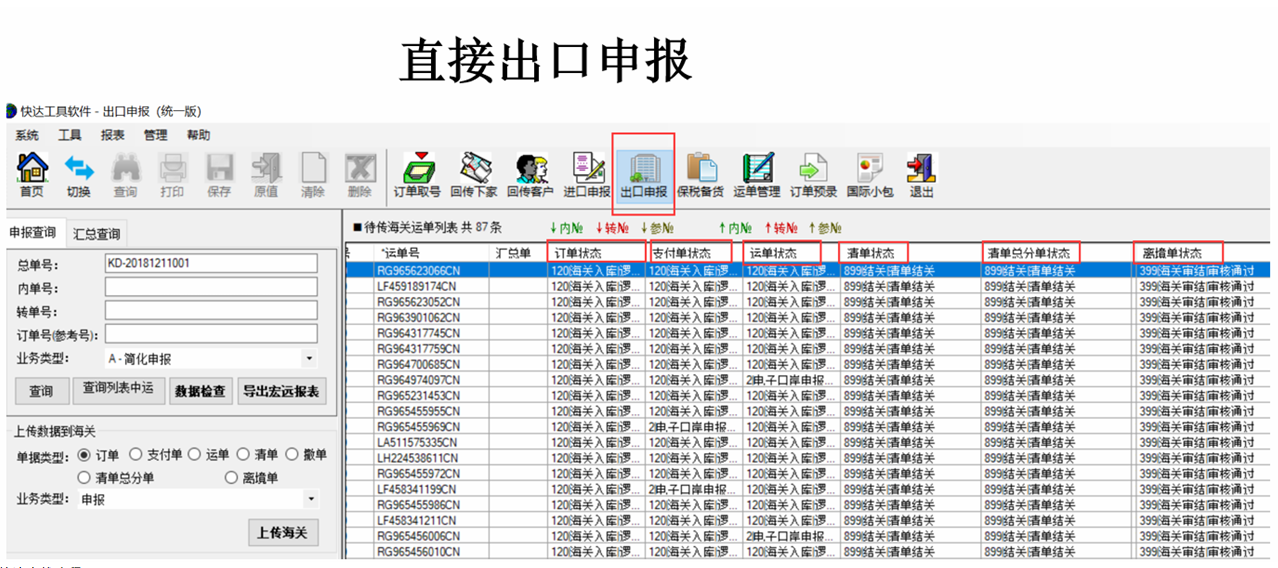Click the 回传下家 toolbar icon
This screenshot has width=1278, height=568.
(x=473, y=173)
